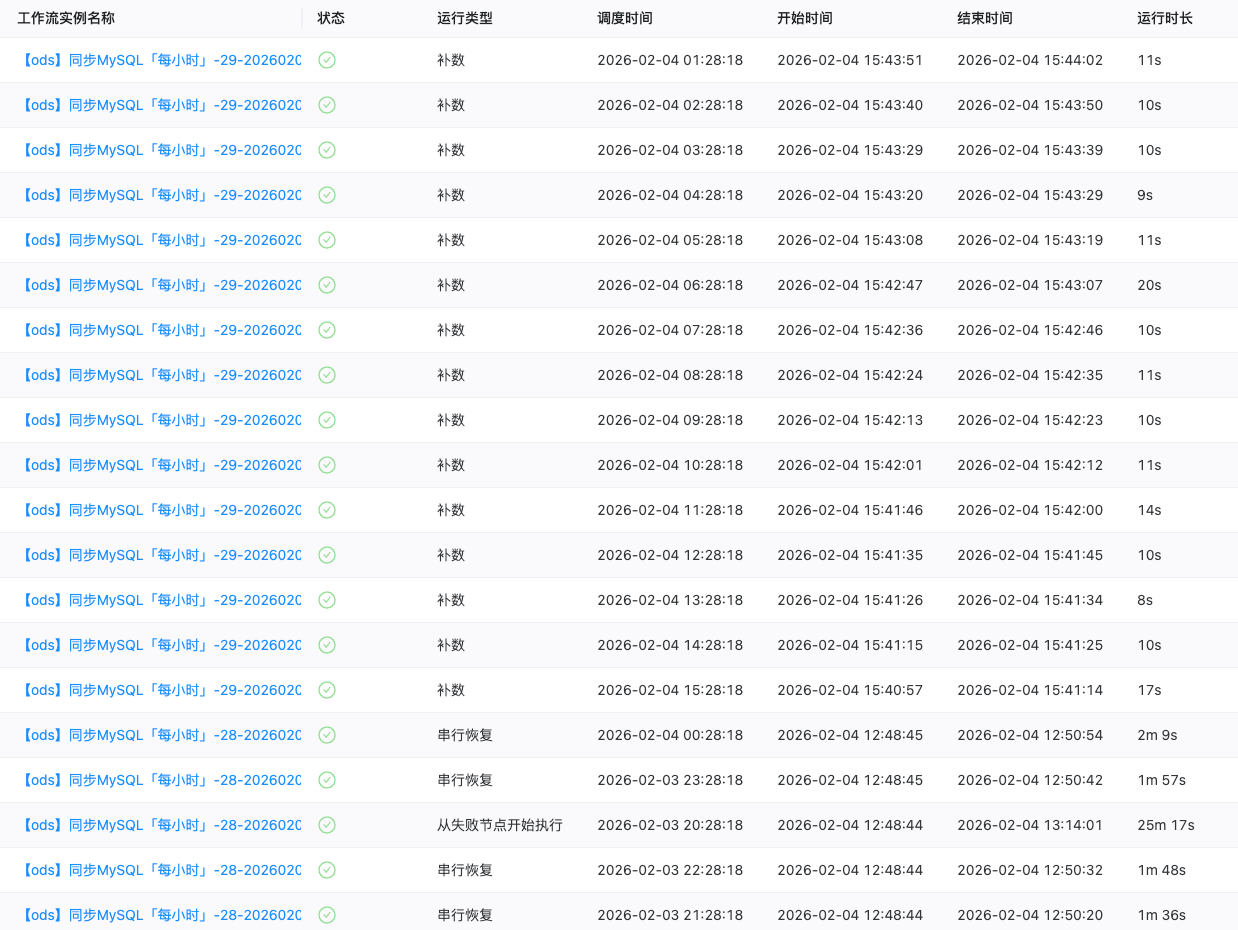This screenshot has width=1238, height=930.
Task: Select start time 2026-02-04 15:42:24 cell
Action: point(850,375)
